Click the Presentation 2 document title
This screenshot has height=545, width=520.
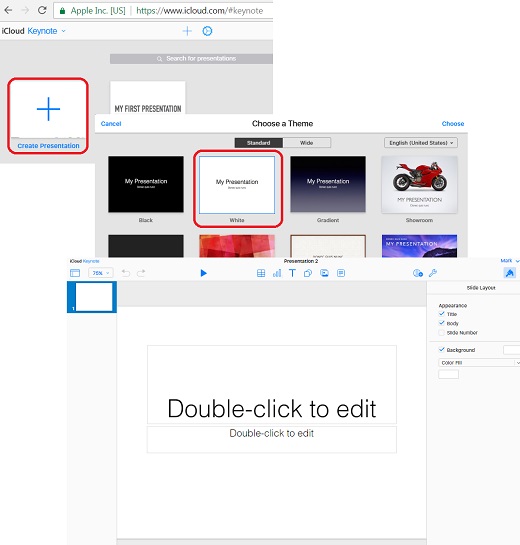pos(301,261)
